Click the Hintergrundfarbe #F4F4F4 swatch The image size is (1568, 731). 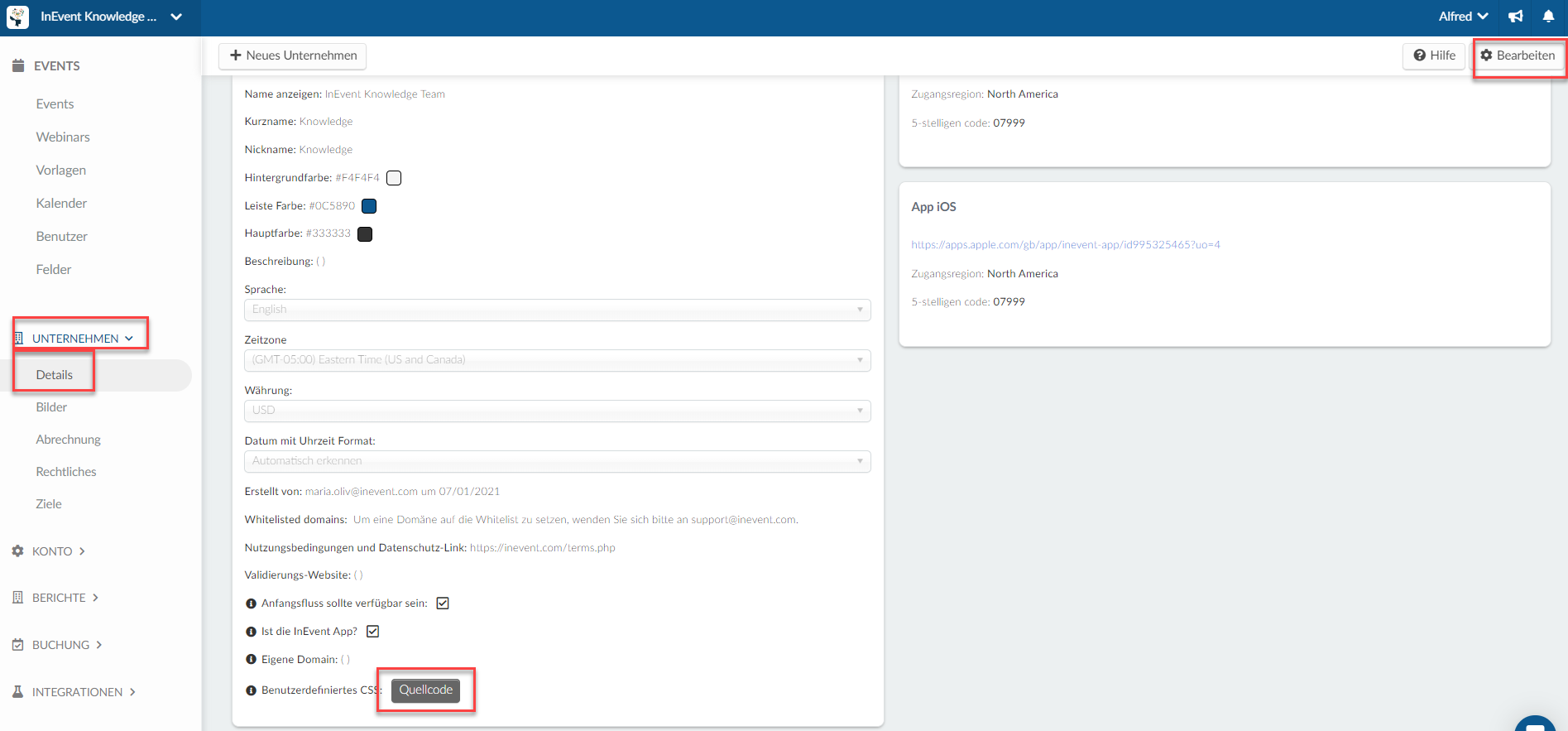tap(394, 178)
